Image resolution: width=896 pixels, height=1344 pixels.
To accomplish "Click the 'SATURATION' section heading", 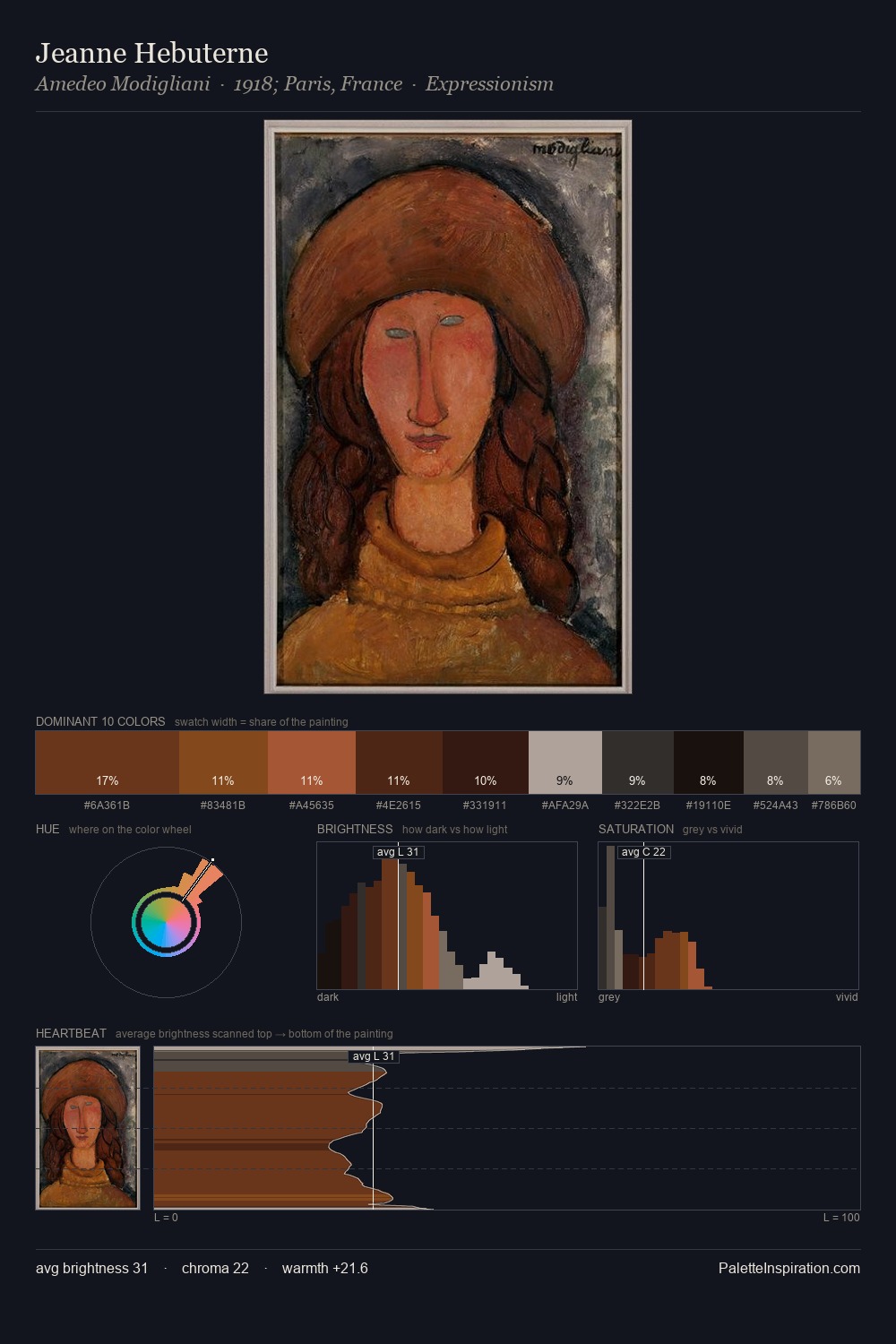I will (x=636, y=829).
